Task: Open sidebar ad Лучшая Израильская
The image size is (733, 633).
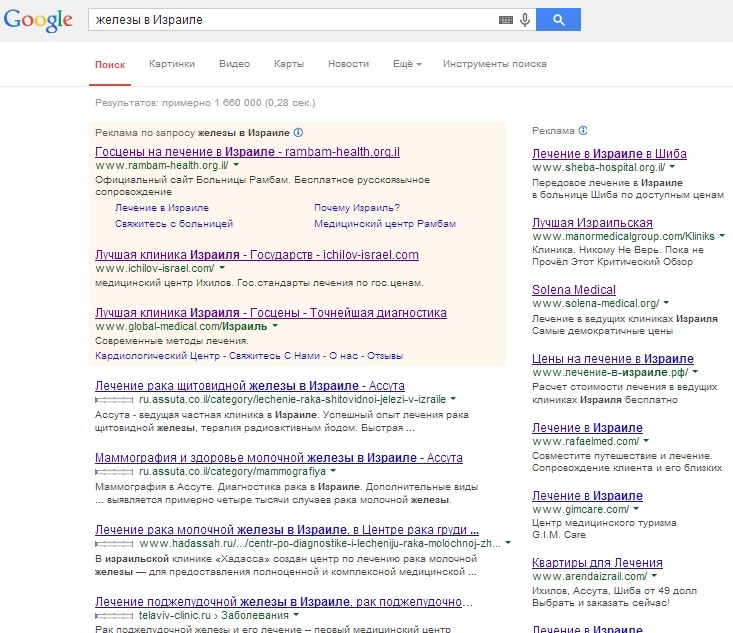Action: pyautogui.click(x=592, y=223)
